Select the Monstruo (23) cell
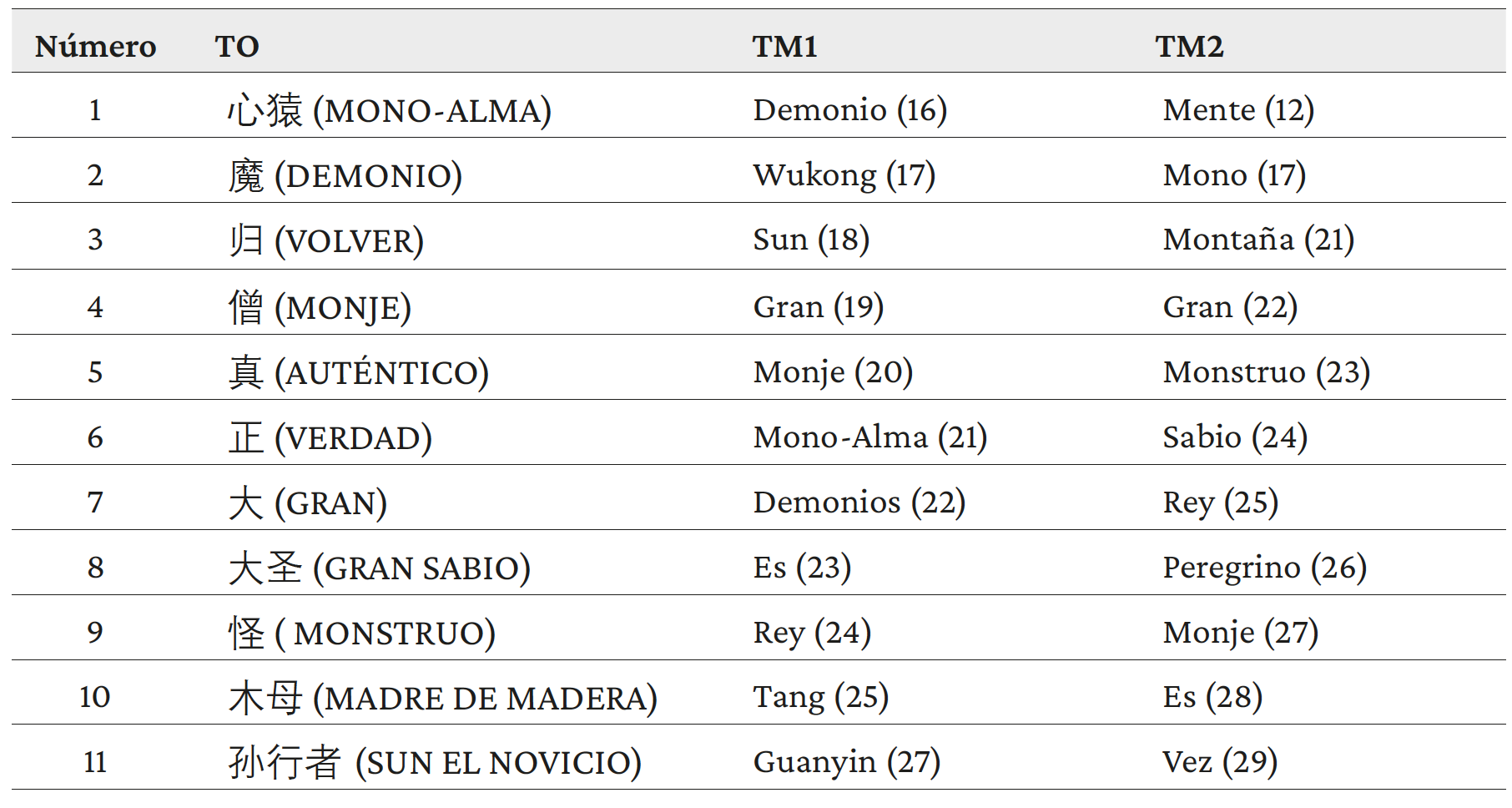This screenshot has height=808, width=1512. (x=1266, y=372)
